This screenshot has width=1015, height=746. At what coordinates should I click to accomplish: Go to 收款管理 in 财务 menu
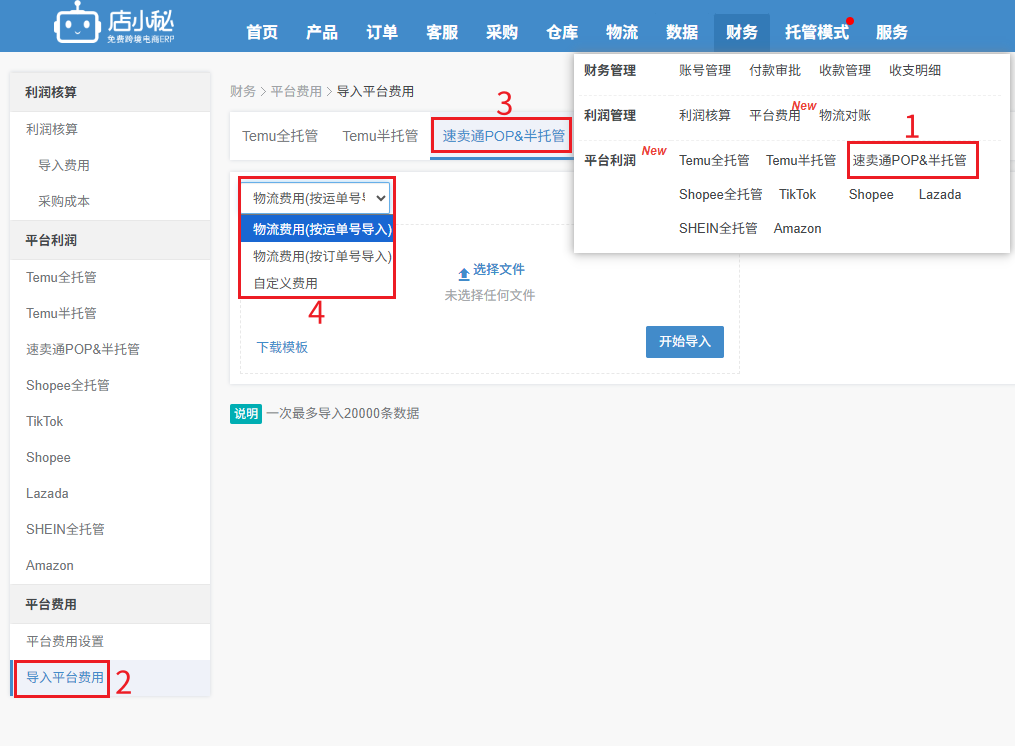coord(845,71)
